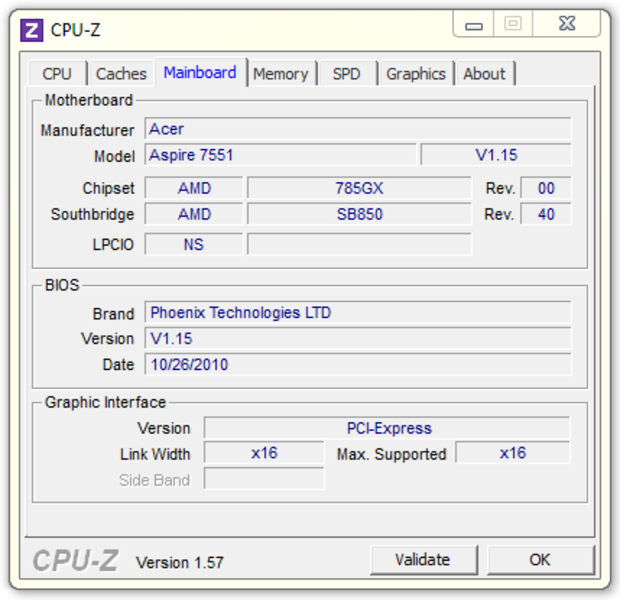
Task: Click the Validate button
Action: (x=423, y=560)
